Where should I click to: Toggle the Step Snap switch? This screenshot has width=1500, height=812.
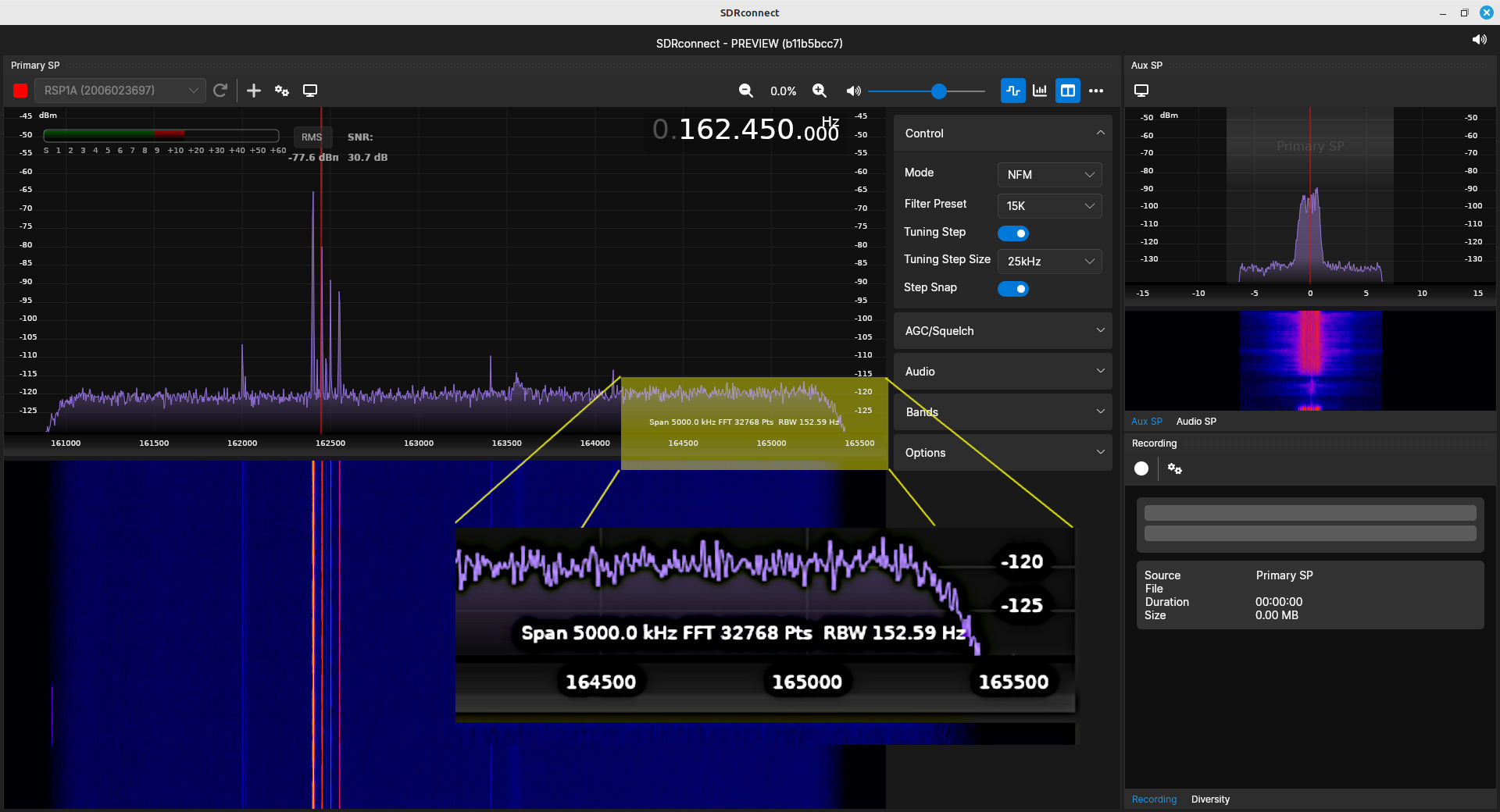point(1013,289)
